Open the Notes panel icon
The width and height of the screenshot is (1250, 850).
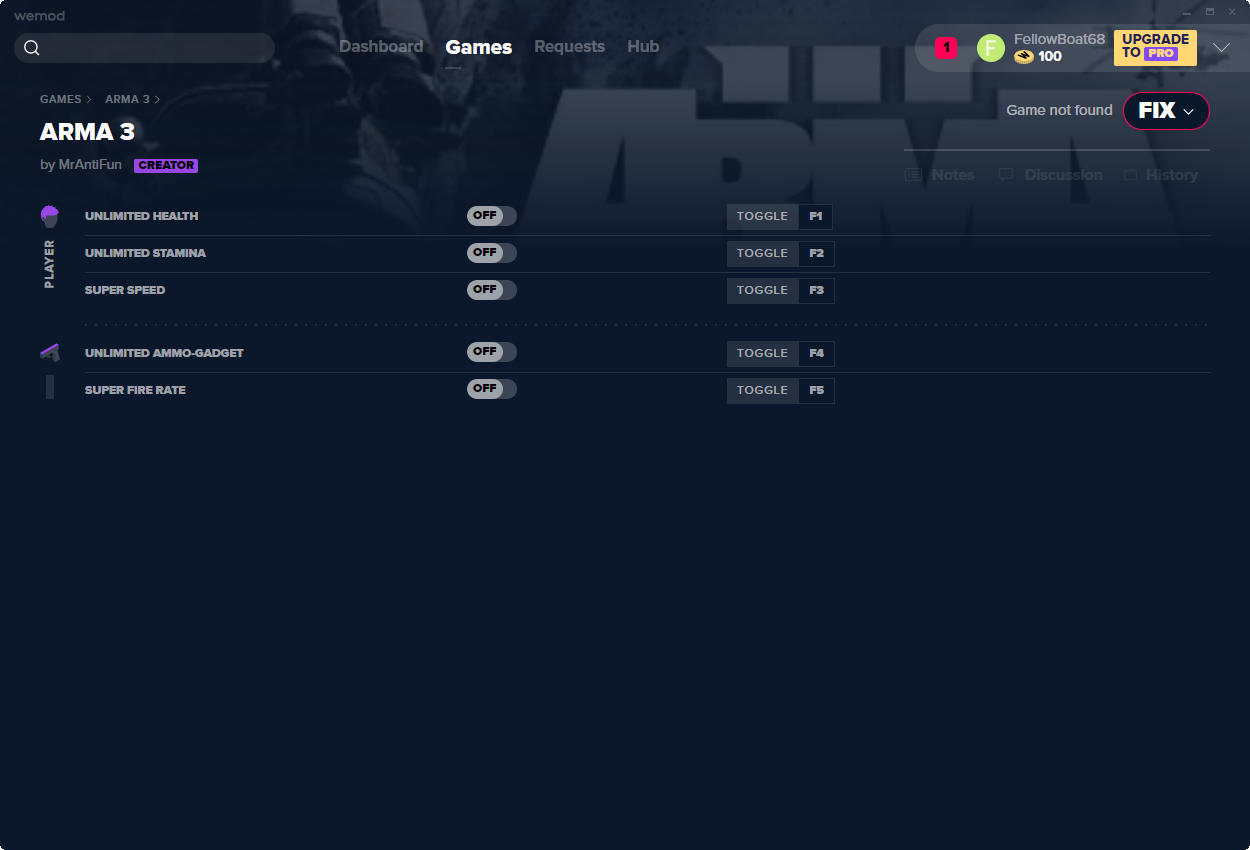[913, 175]
